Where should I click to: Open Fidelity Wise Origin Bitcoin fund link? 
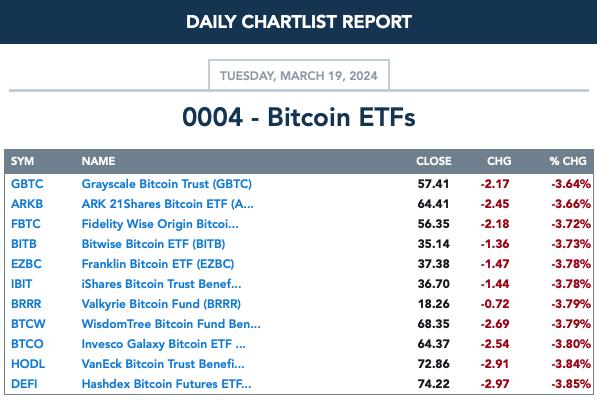click(x=160, y=224)
